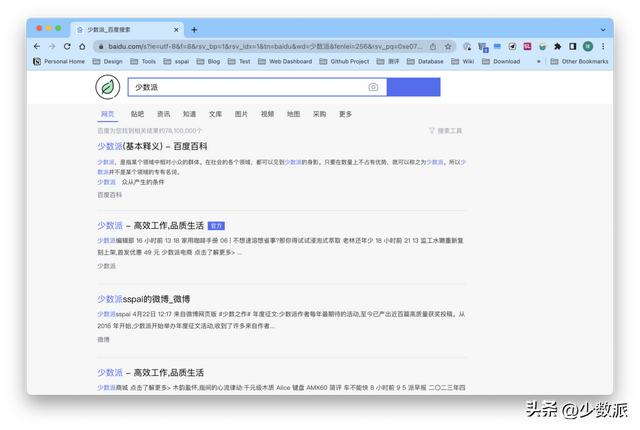Image resolution: width=640 pixels, height=430 pixels.
Task: Switch to the 贴吧 tab
Action: (x=137, y=114)
